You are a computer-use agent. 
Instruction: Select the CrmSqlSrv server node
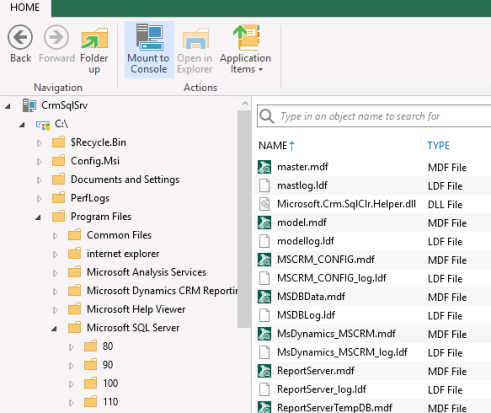64,105
